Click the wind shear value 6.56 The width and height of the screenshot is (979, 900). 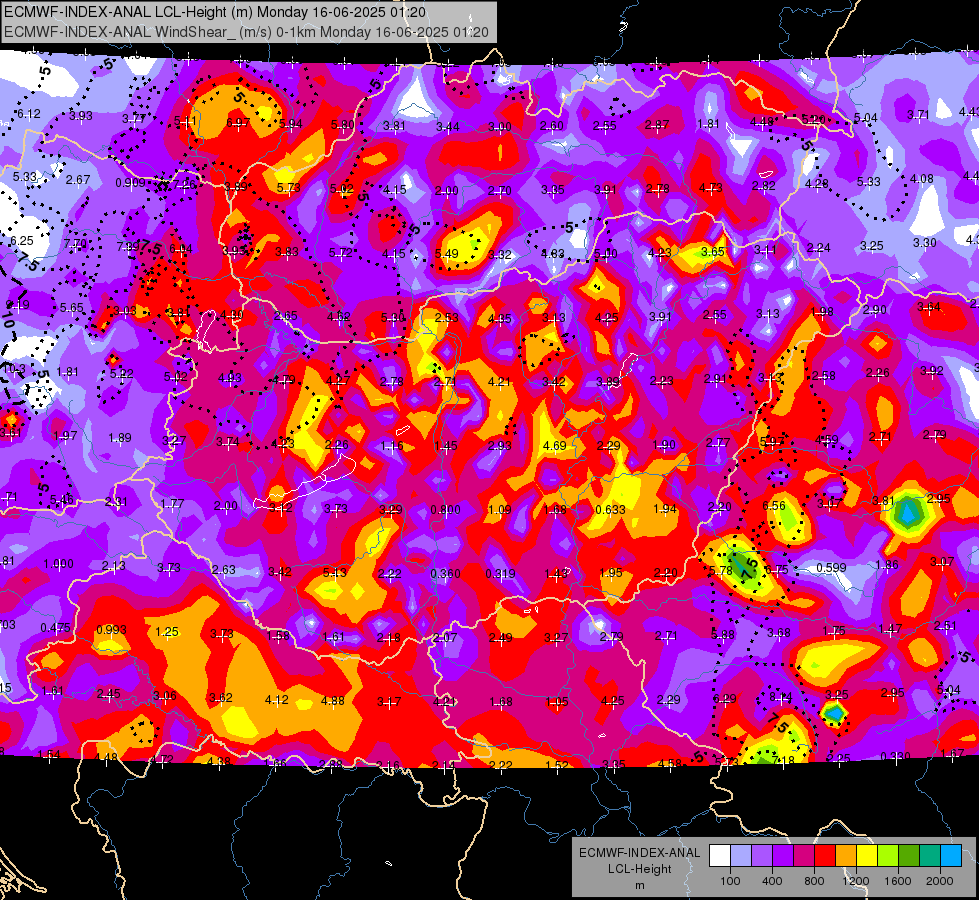coord(774,505)
